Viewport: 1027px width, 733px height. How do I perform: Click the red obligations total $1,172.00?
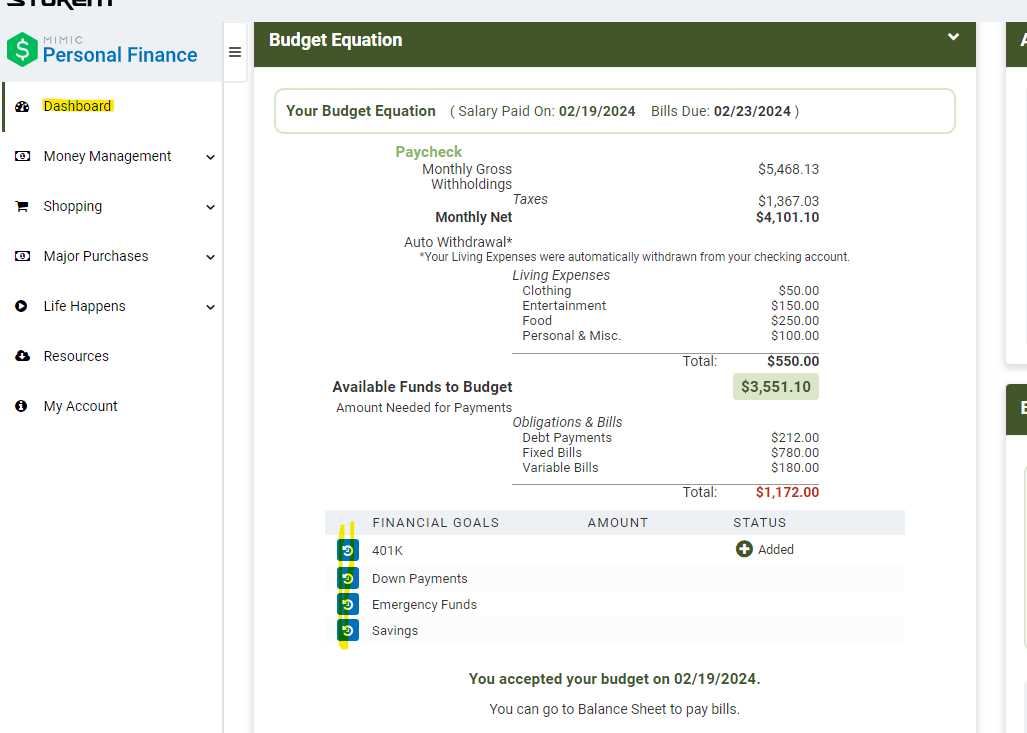click(787, 492)
